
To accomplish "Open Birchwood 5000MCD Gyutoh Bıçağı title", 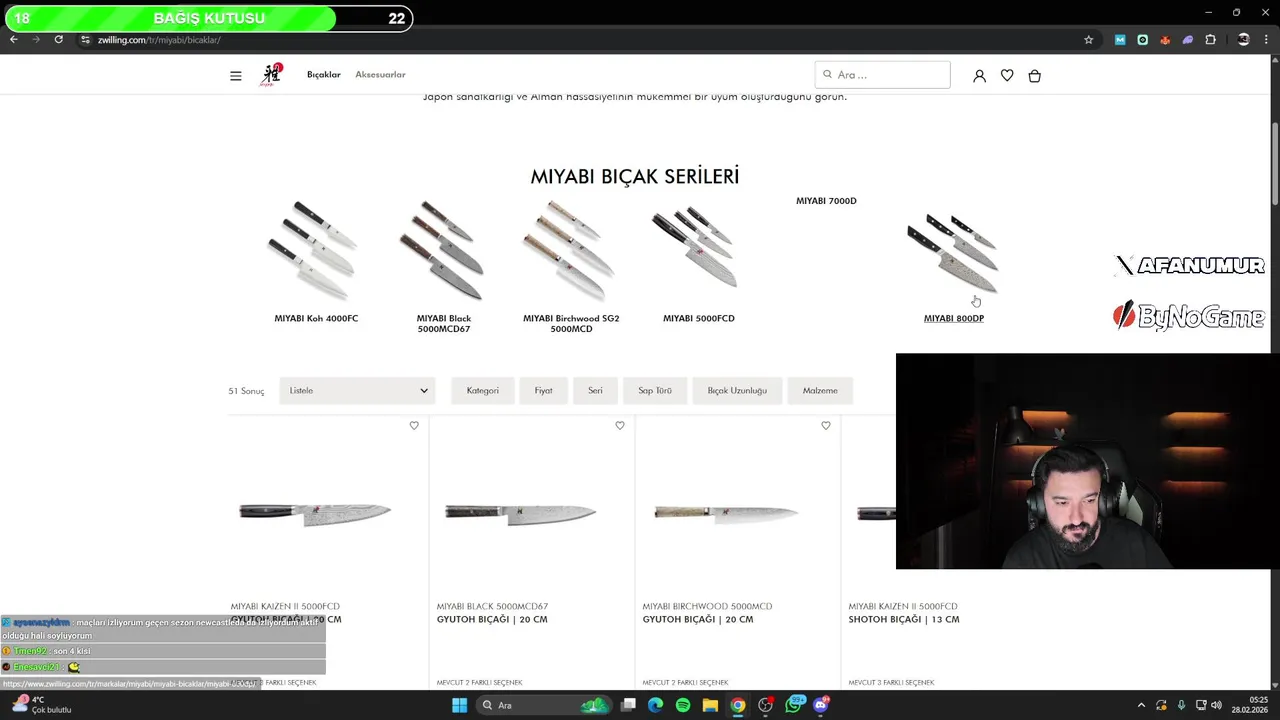I will 698,619.
